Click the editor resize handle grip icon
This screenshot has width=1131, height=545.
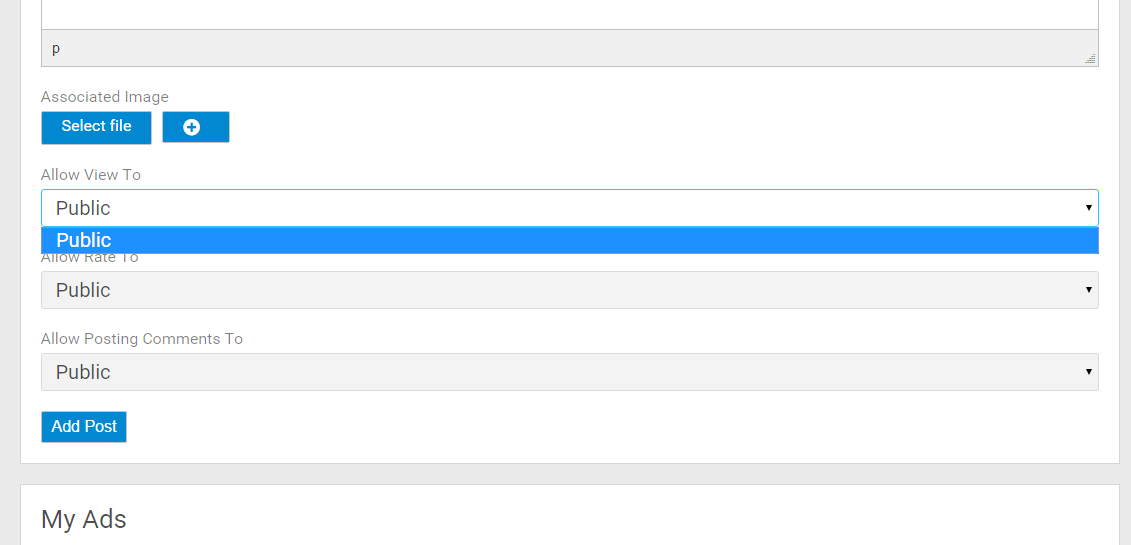click(x=1090, y=58)
